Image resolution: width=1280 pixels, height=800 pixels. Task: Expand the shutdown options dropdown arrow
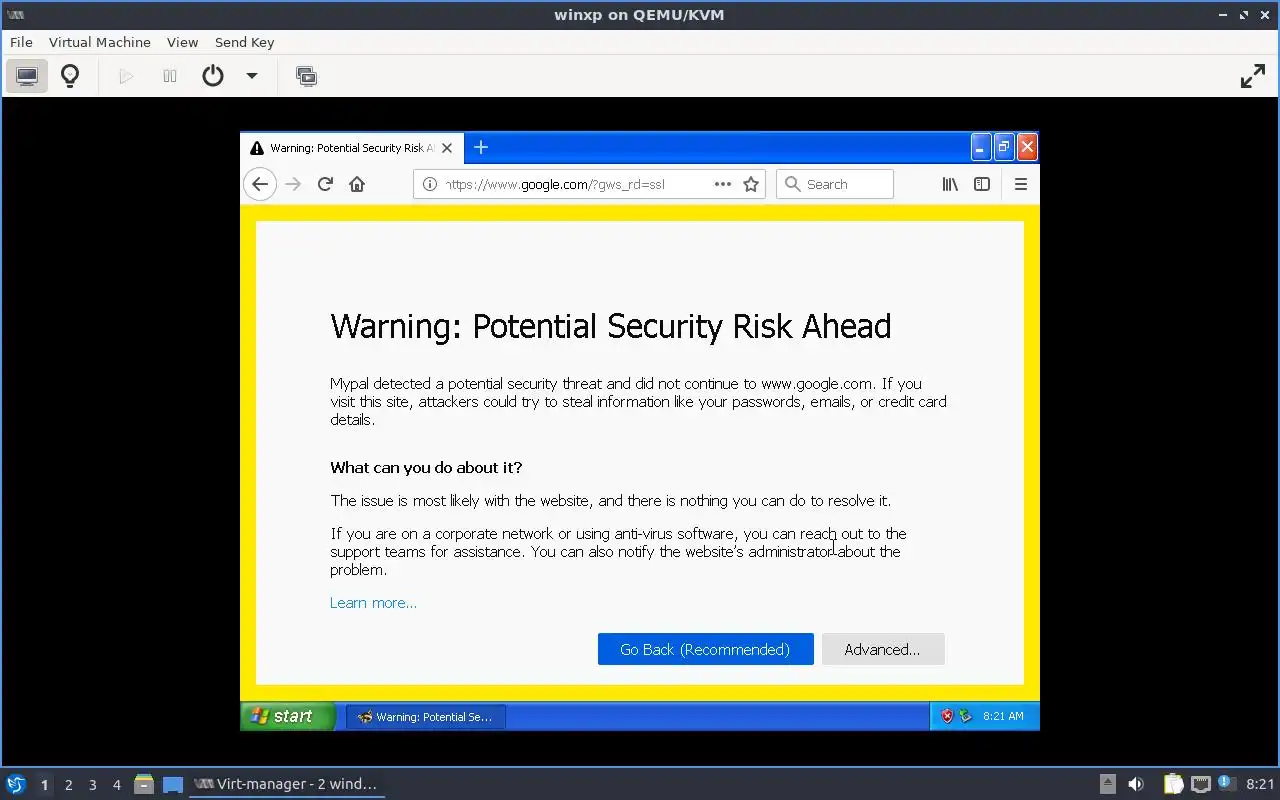(252, 76)
